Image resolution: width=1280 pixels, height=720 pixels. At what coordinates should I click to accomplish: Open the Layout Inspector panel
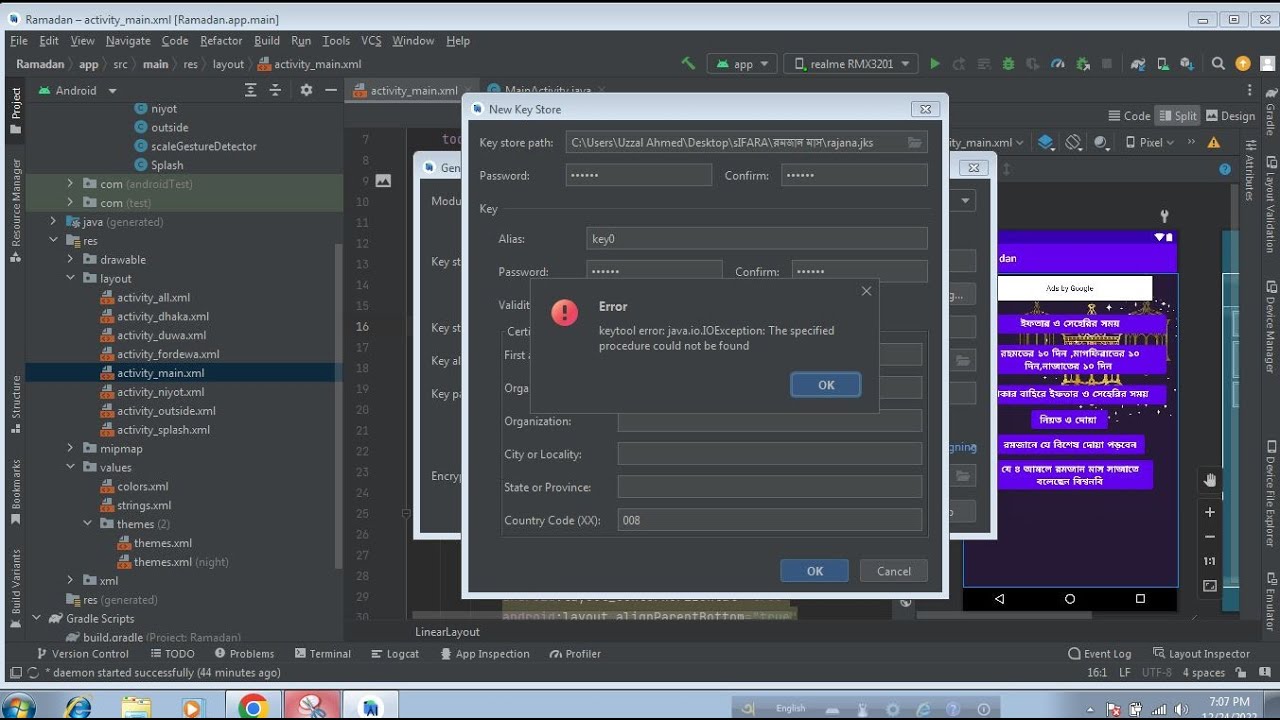click(1202, 654)
